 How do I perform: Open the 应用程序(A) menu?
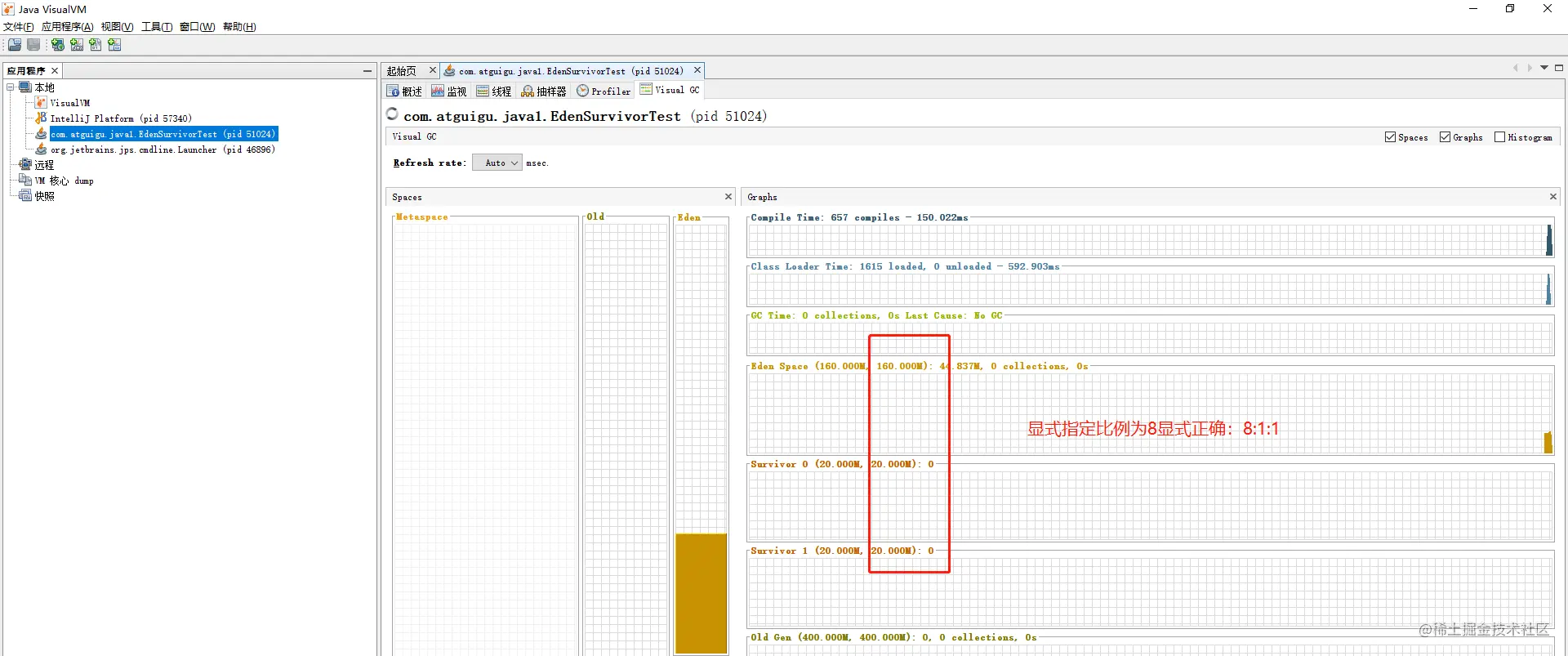point(68,27)
